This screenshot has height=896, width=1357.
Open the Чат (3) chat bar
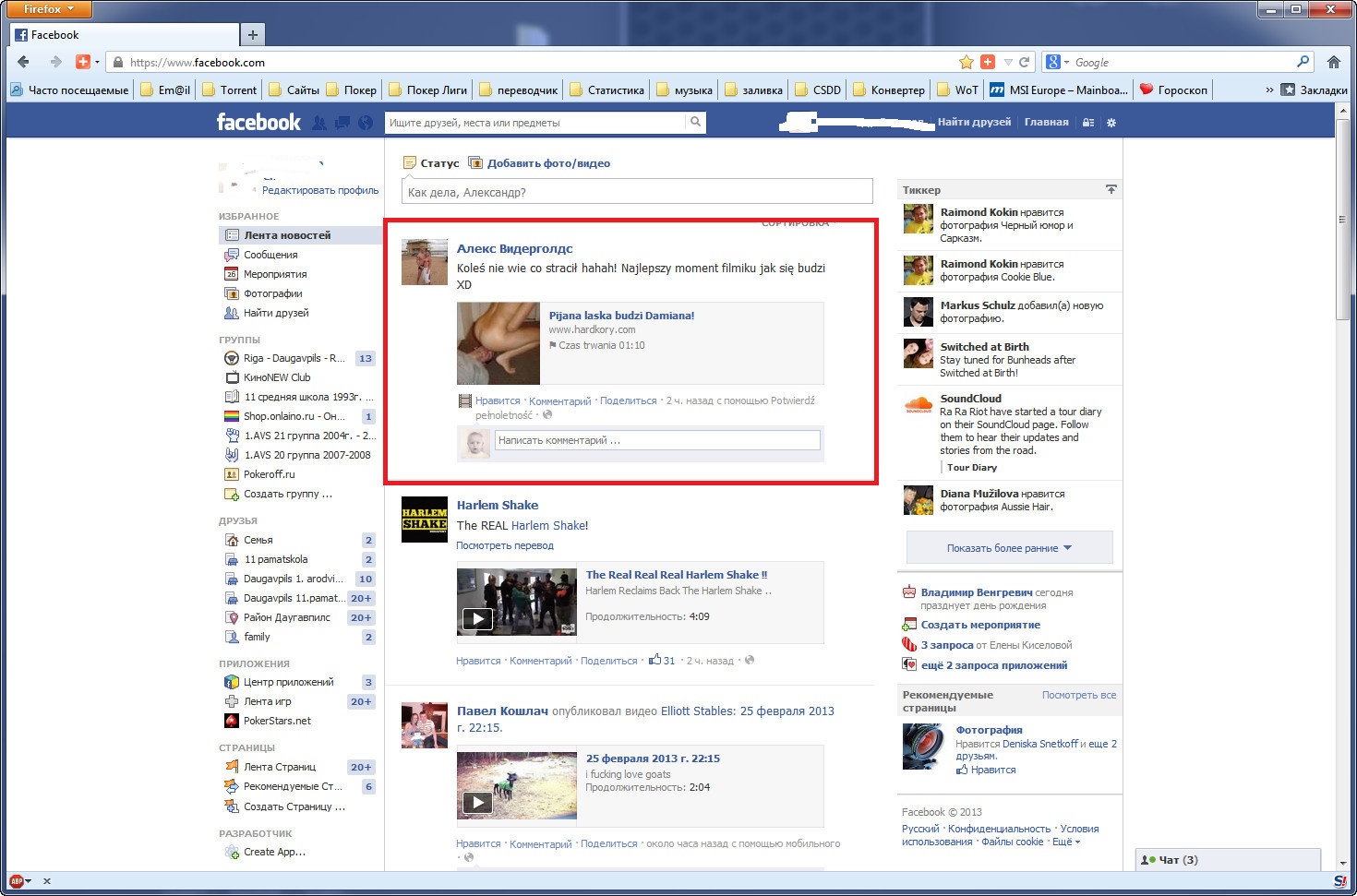point(1228,860)
